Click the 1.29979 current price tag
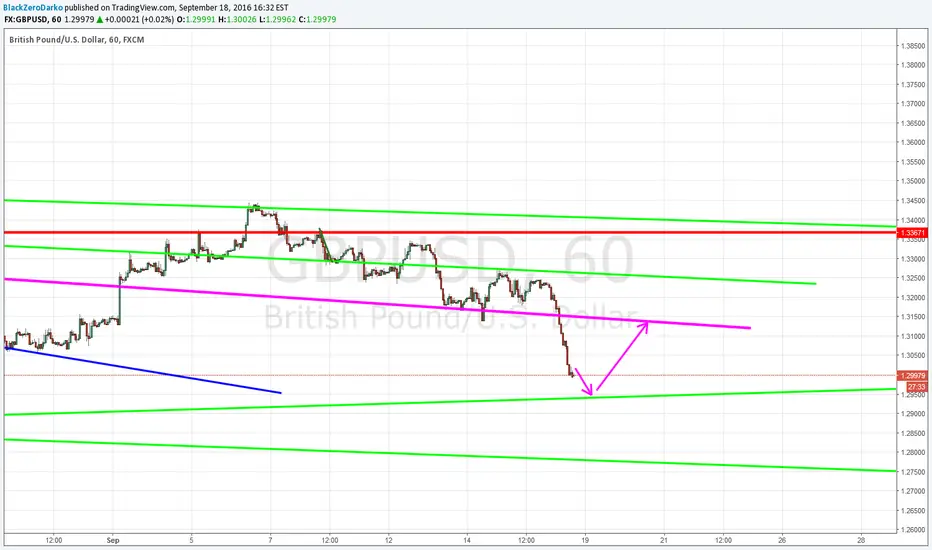Screen dimensions: 932x550 tap(912, 376)
